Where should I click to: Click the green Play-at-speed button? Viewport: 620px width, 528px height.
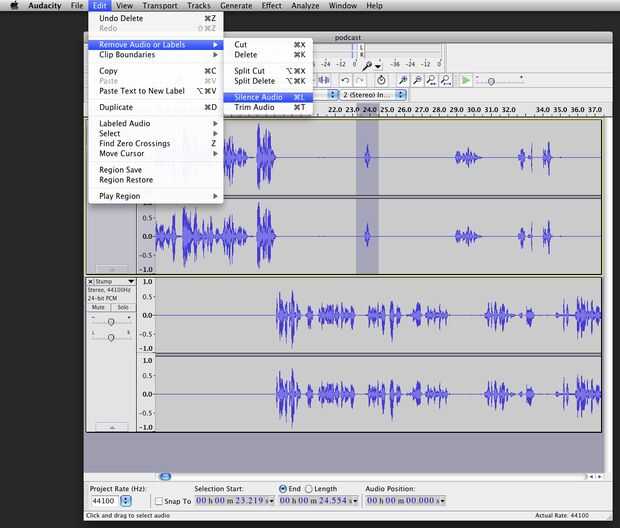tap(466, 80)
